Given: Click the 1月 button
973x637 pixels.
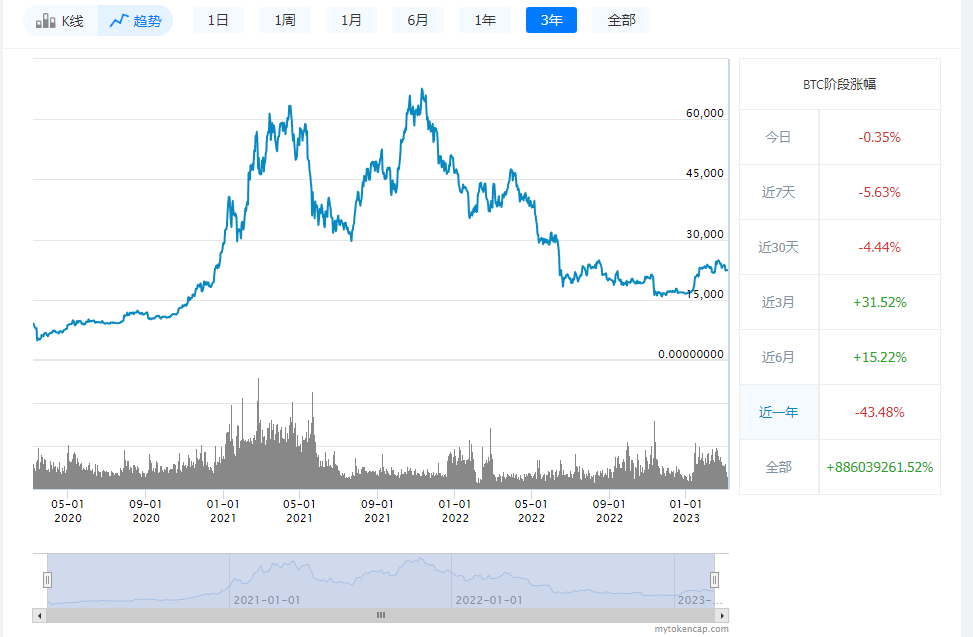Looking at the screenshot, I should 351,19.
